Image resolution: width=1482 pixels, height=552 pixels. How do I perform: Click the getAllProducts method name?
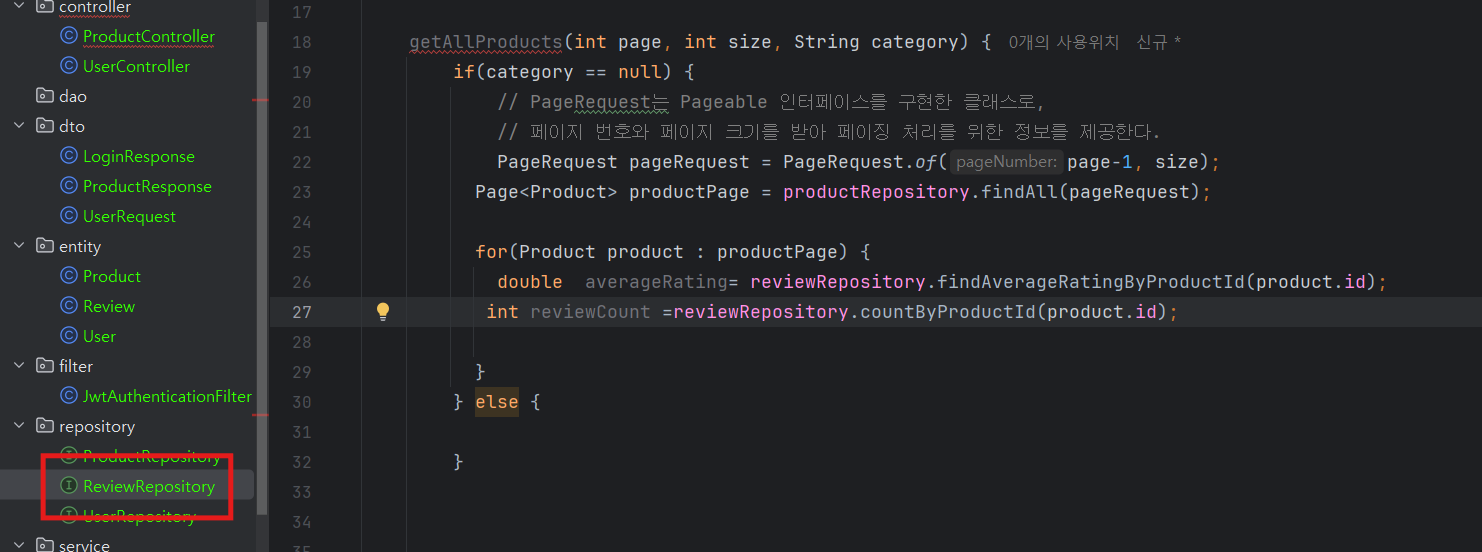(486, 42)
